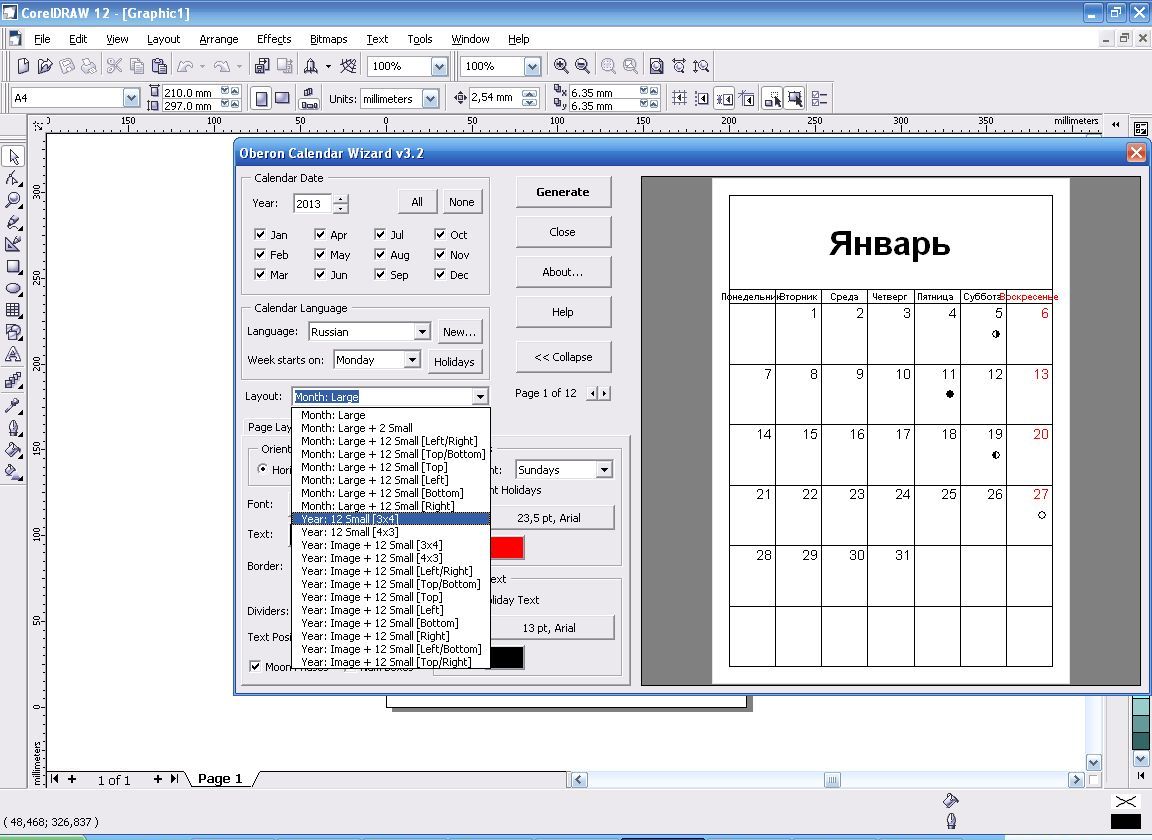This screenshot has width=1152, height=840.
Task: Toggle the Moon Phases checkbox
Action: pos(256,665)
